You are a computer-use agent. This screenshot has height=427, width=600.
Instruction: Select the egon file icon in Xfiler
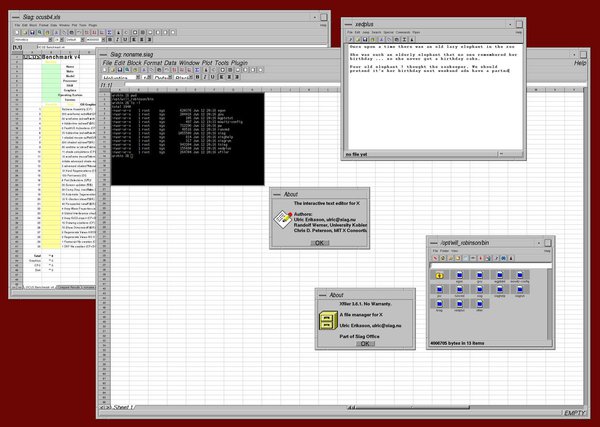point(460,275)
